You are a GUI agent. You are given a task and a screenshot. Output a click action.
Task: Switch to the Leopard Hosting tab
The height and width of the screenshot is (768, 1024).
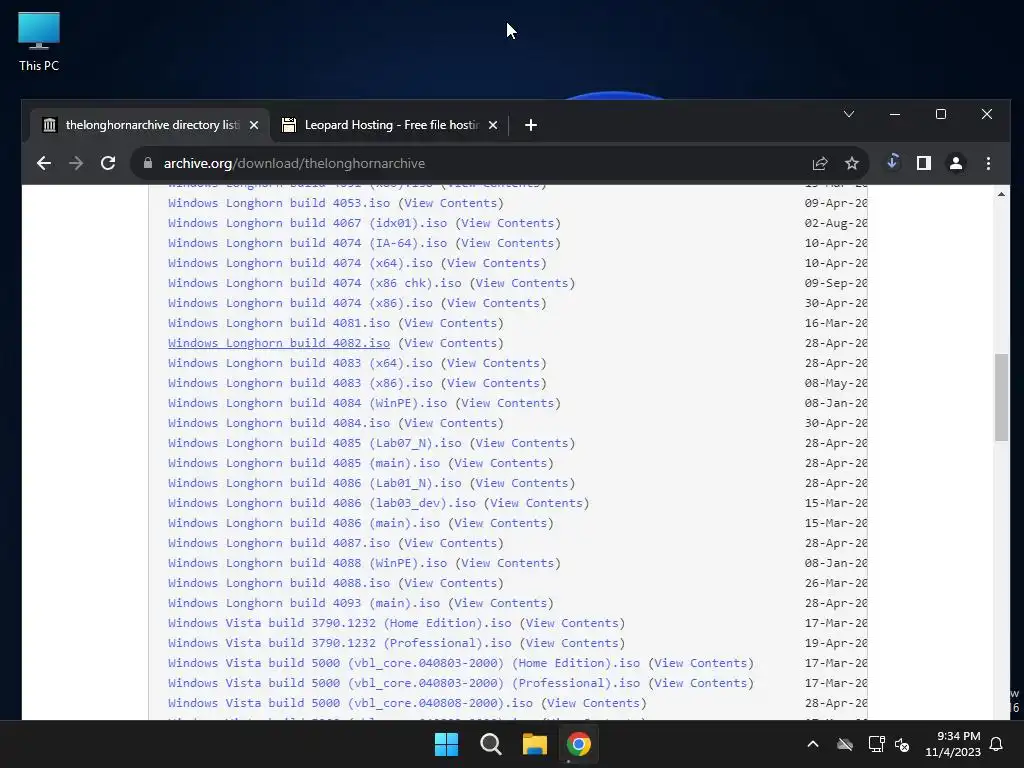pos(390,125)
